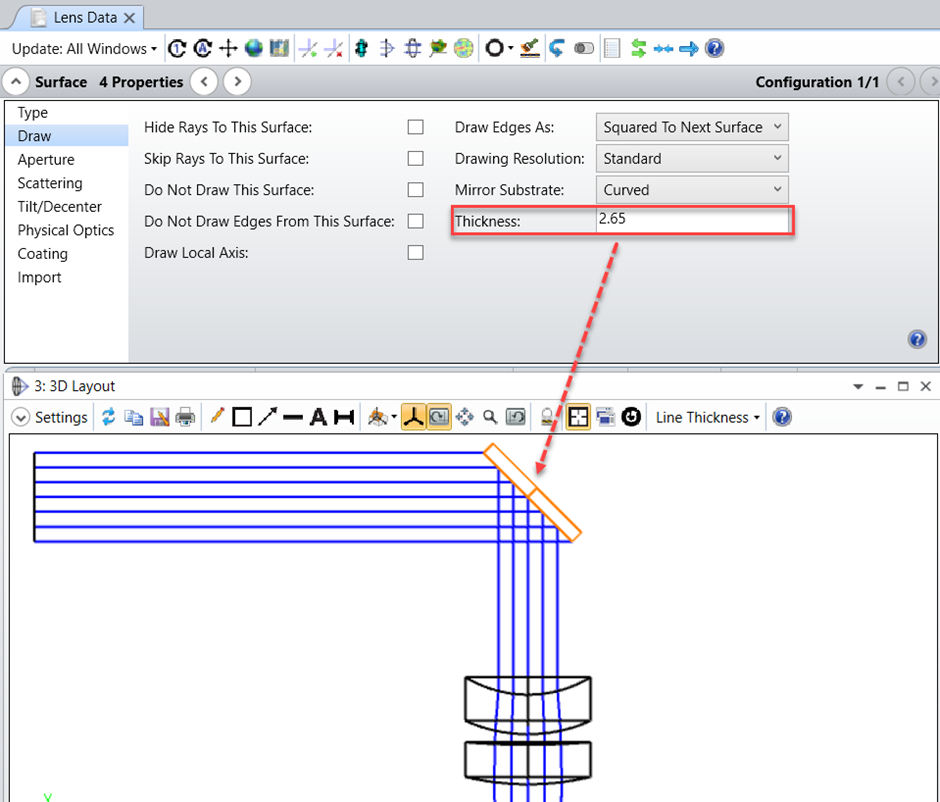
Task: Open the 3D Layout Settings
Action: 50,417
